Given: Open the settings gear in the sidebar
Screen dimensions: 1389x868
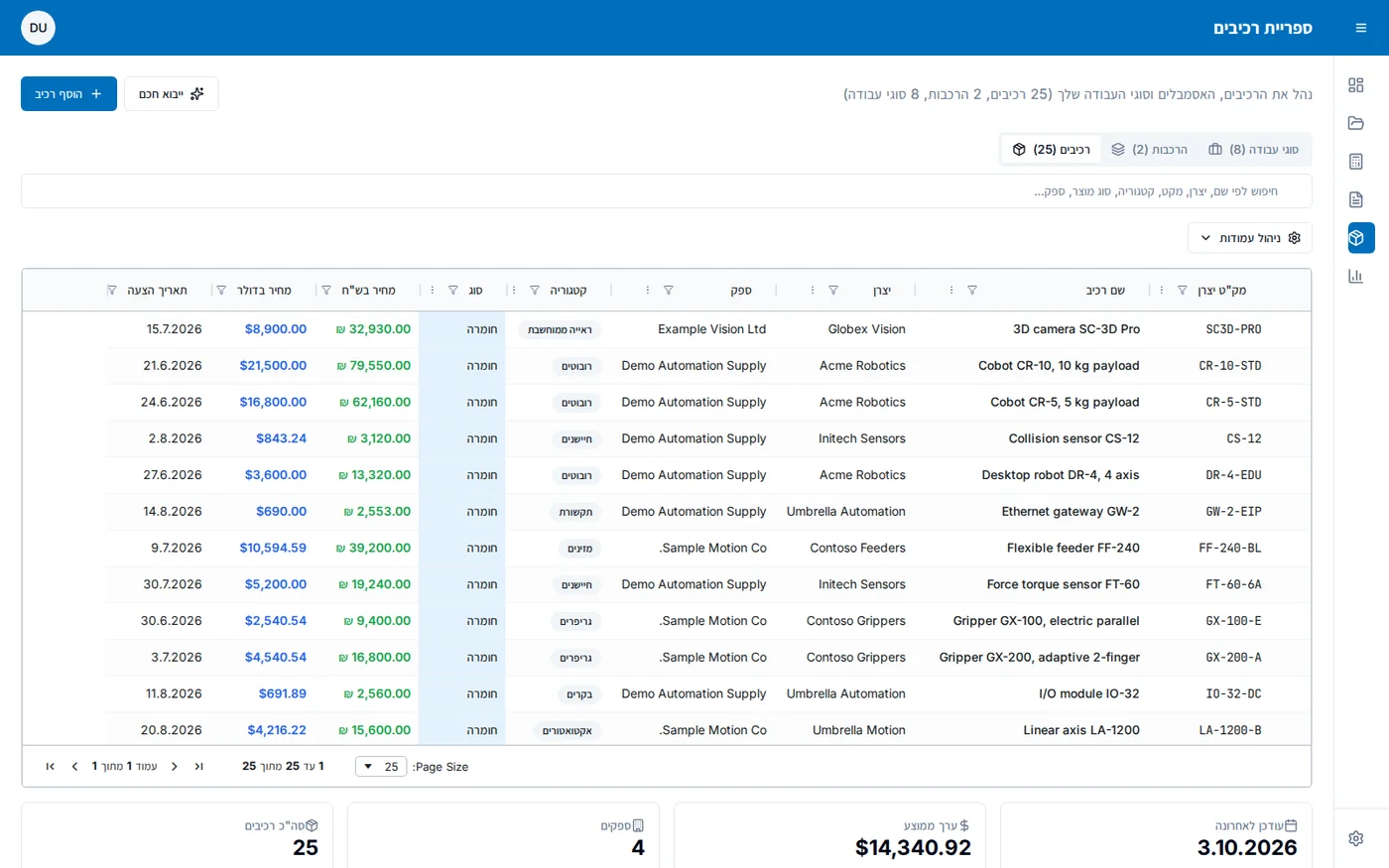Looking at the screenshot, I should click(x=1356, y=838).
